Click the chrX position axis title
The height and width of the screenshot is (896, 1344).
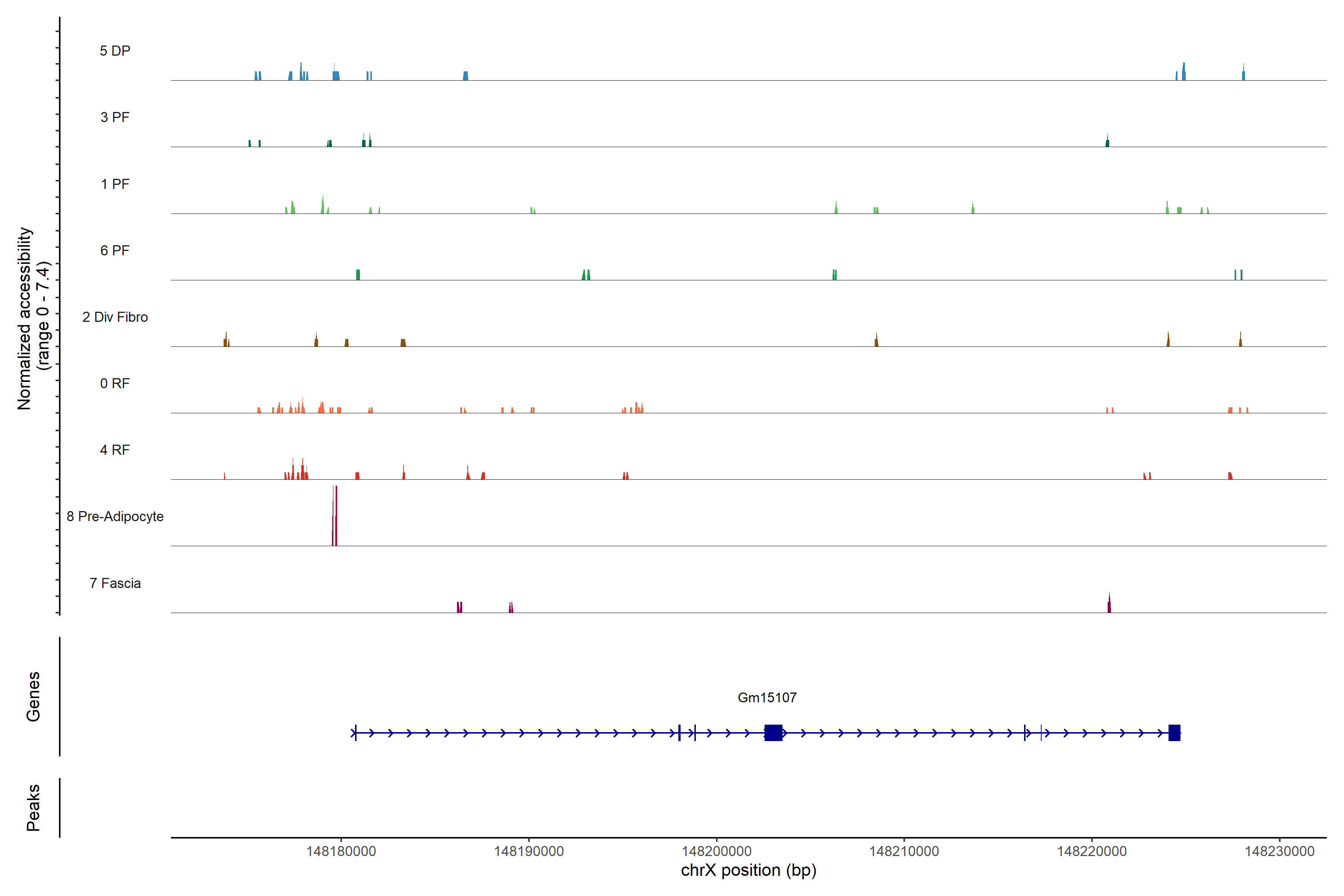pos(749,870)
